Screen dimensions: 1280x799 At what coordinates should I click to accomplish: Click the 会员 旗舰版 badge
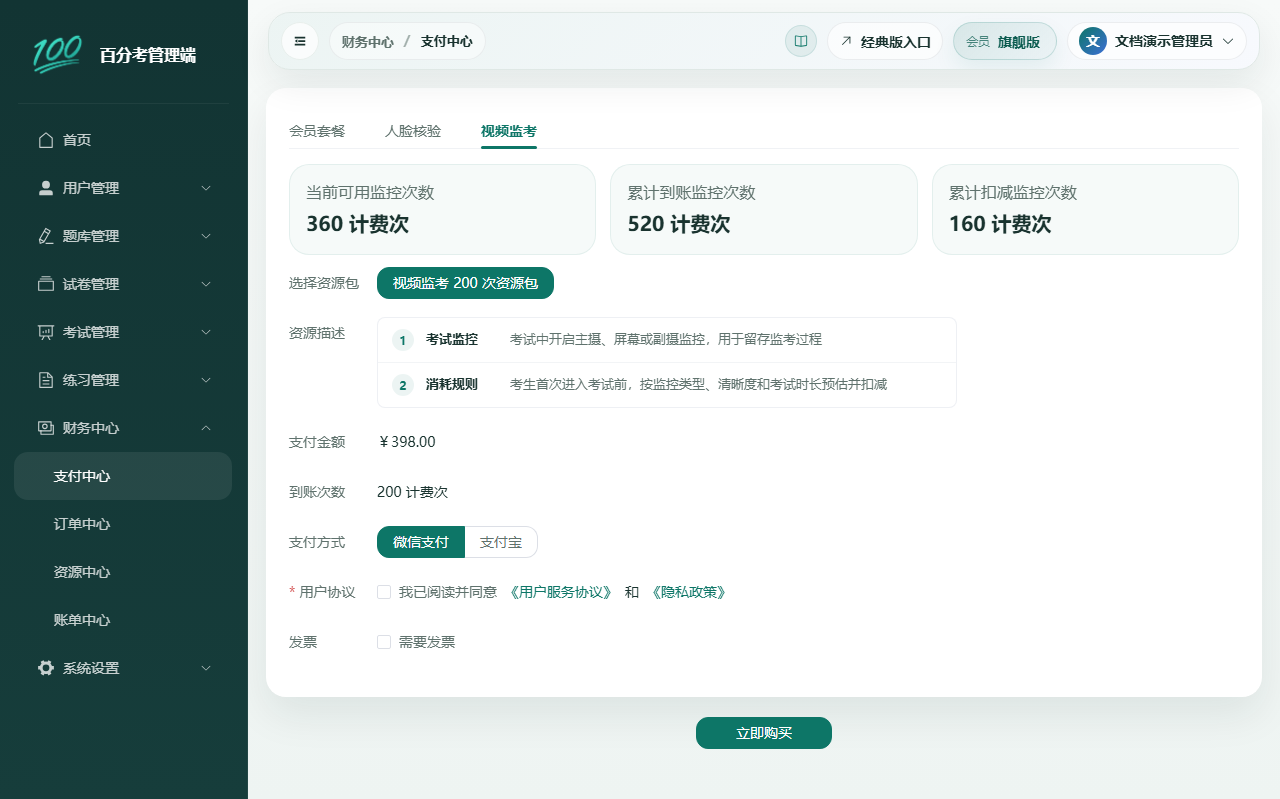1005,41
